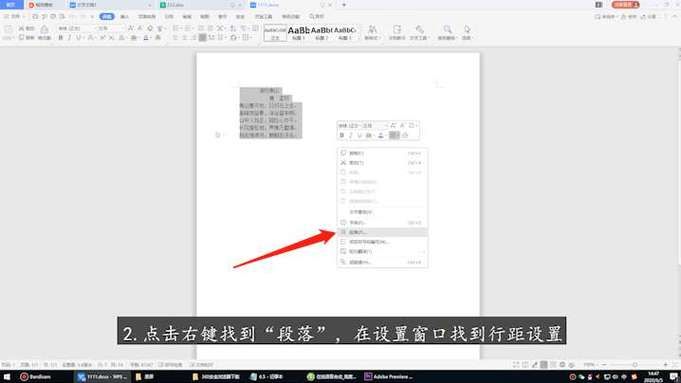This screenshot has height=383, width=681.
Task: Open Adobe Premiere from the taskbar
Action: coord(389,376)
